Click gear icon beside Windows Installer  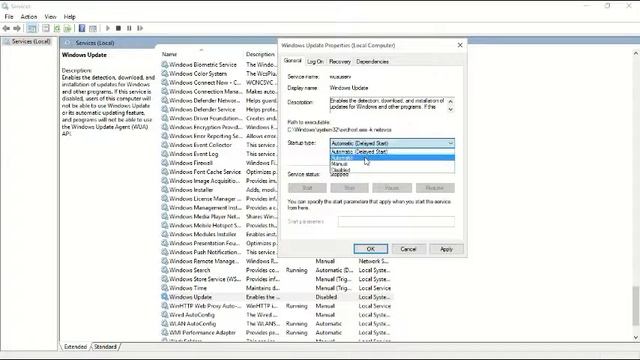(x=164, y=190)
